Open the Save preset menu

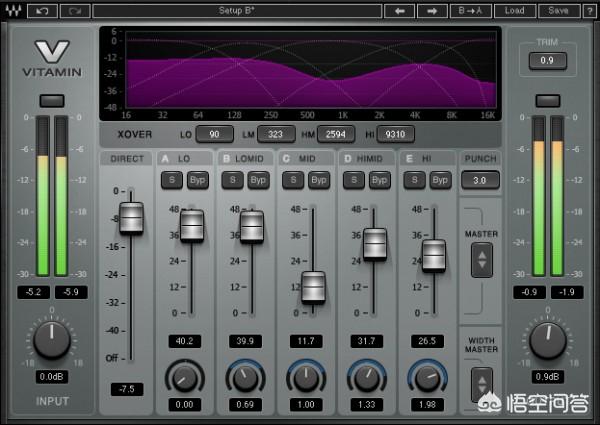[558, 11]
